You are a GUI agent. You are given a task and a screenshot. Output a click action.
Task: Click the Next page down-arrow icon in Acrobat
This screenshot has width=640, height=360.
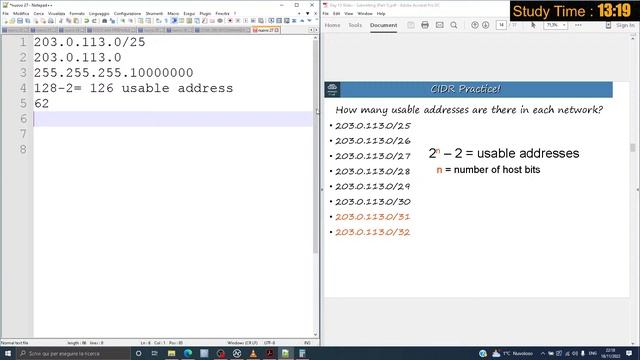pos(486,25)
